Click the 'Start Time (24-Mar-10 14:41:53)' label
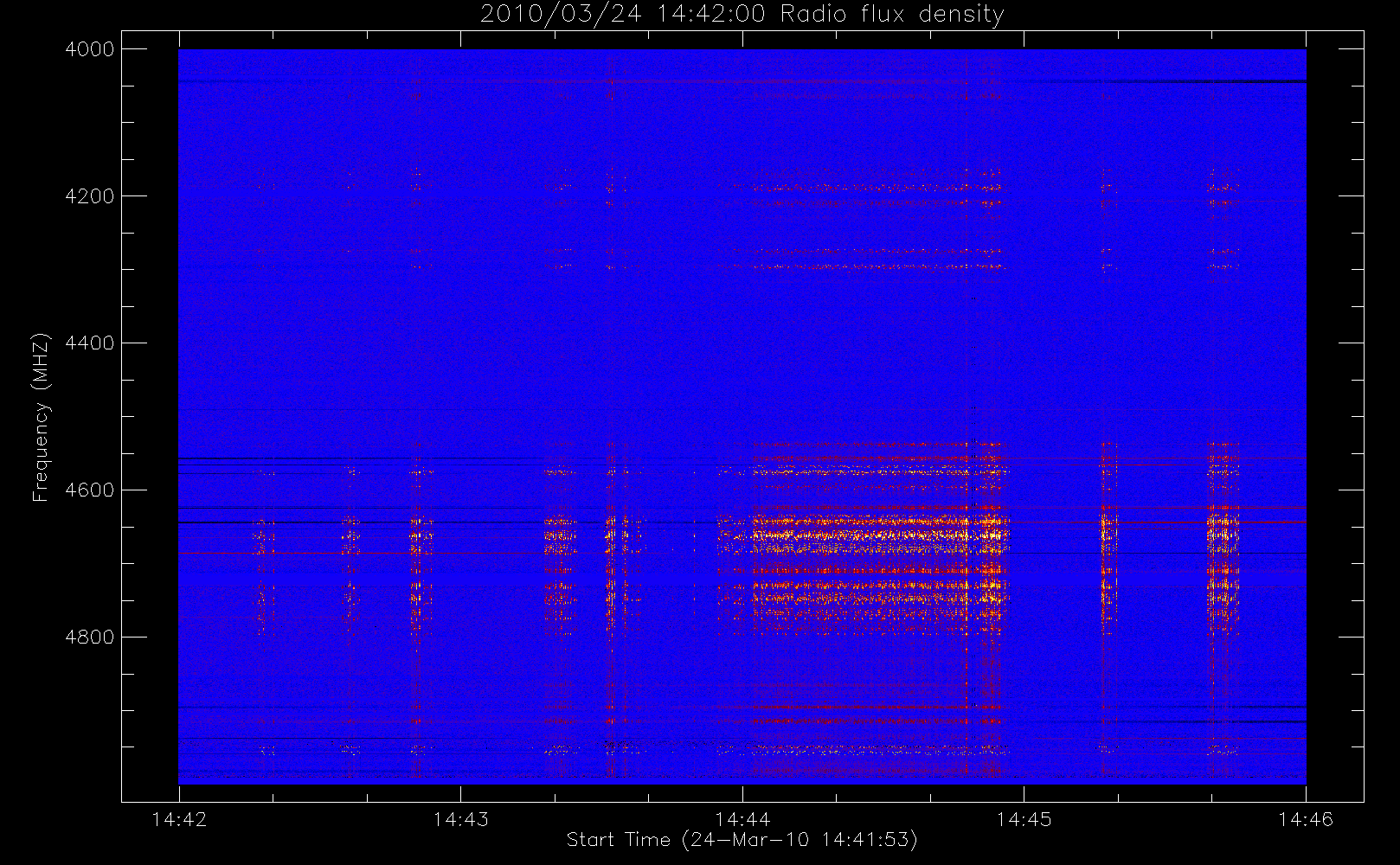Image resolution: width=1400 pixels, height=865 pixels. [x=742, y=840]
